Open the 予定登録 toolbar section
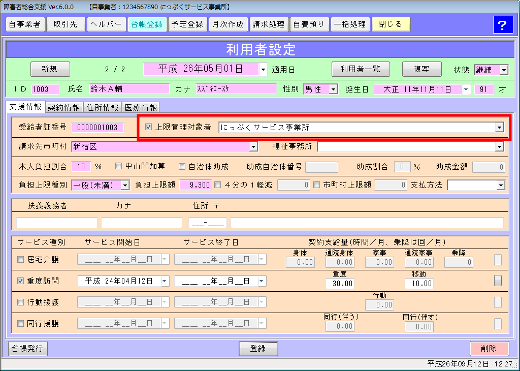The width and height of the screenshot is (520, 371). 188,24
